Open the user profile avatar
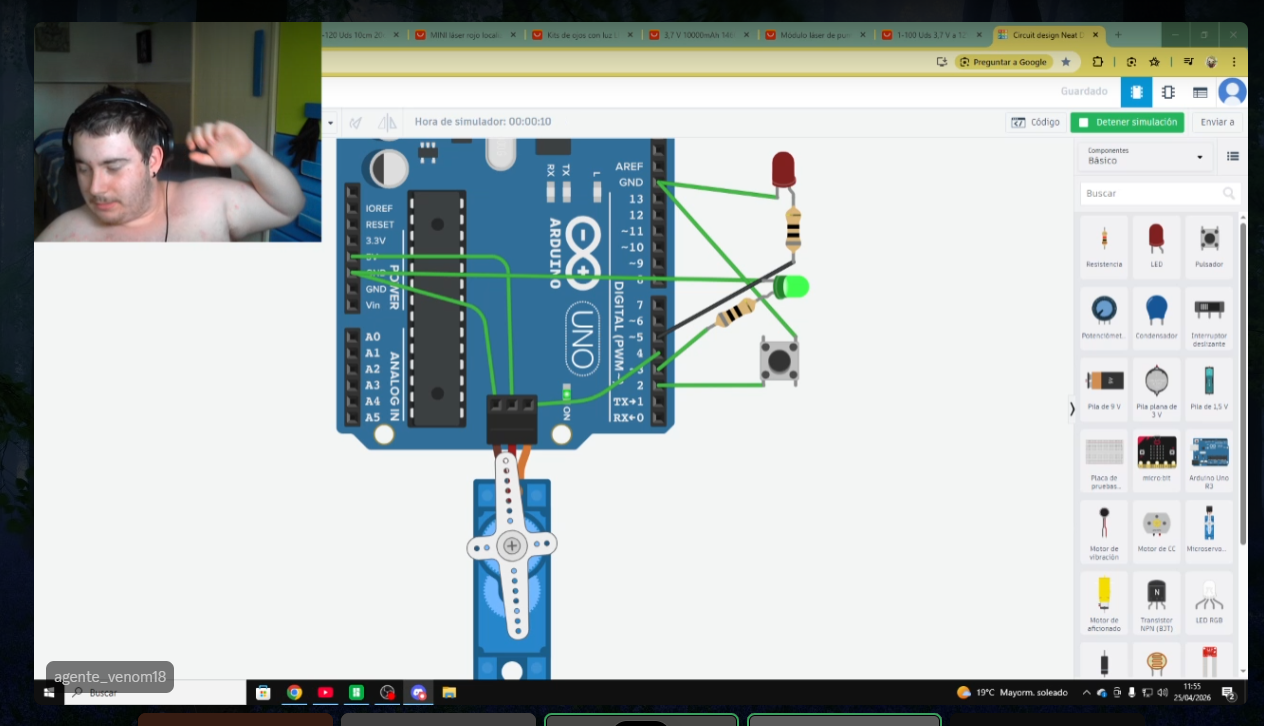Image resolution: width=1264 pixels, height=726 pixels. [1232, 92]
